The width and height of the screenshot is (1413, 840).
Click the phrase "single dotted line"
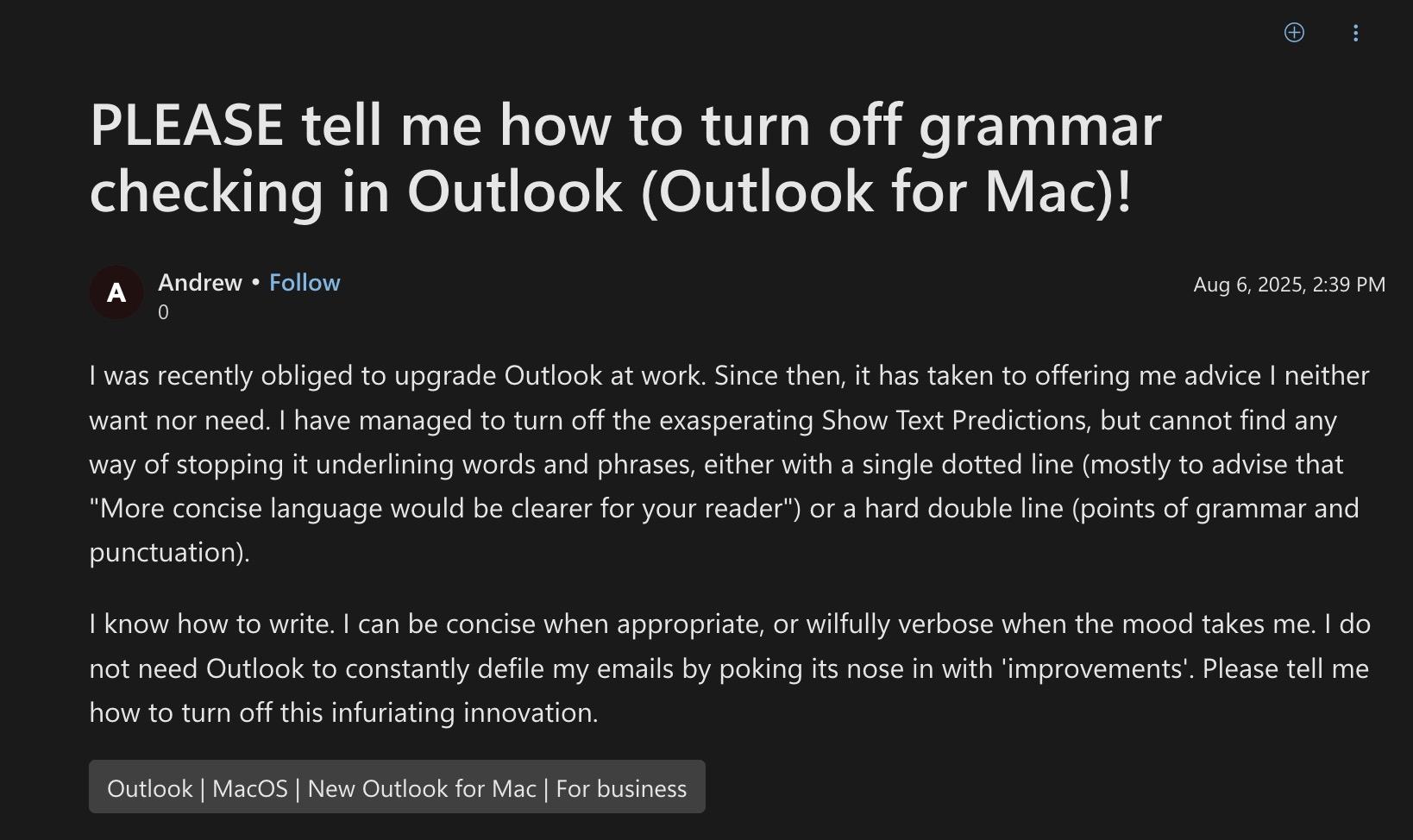(x=957, y=465)
